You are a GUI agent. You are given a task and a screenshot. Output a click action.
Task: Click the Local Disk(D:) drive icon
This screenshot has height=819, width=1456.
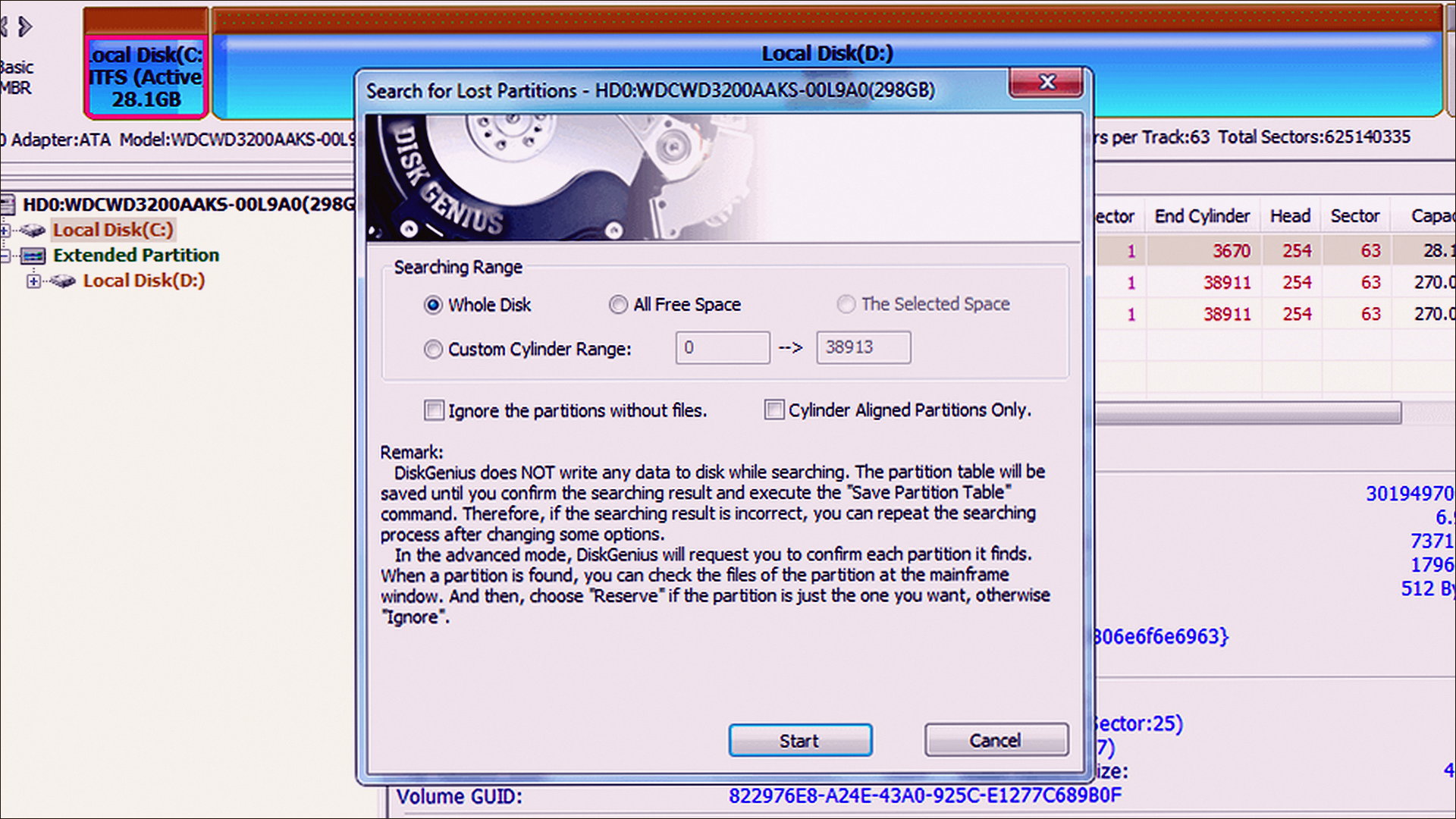(x=63, y=281)
